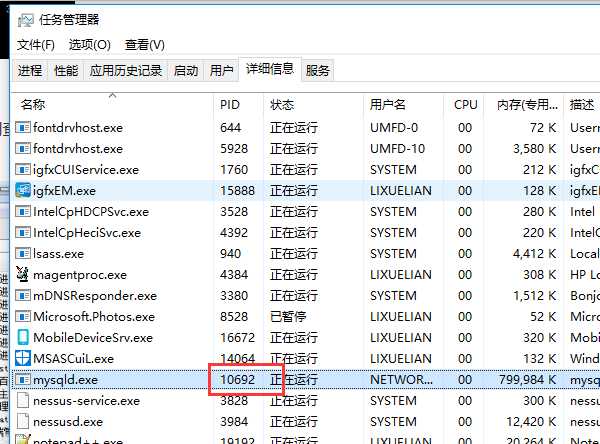
Task: Click the MSASCuiL.exe shield icon
Action: tap(23, 358)
